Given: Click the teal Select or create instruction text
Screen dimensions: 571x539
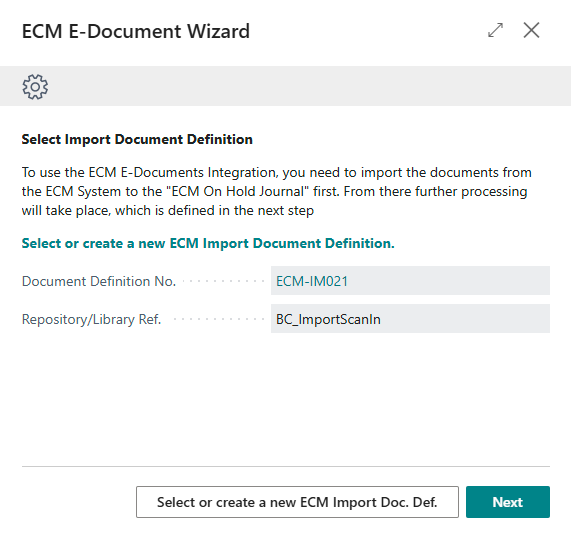Looking at the screenshot, I should coord(208,243).
